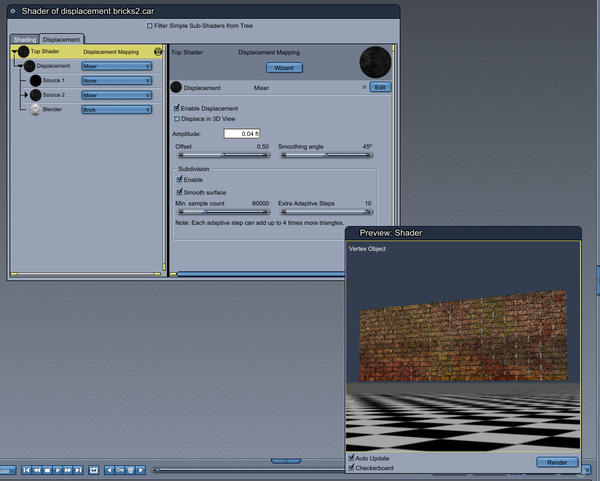This screenshot has height=481, width=600.
Task: Adjust the Offset slider
Action: (x=223, y=155)
